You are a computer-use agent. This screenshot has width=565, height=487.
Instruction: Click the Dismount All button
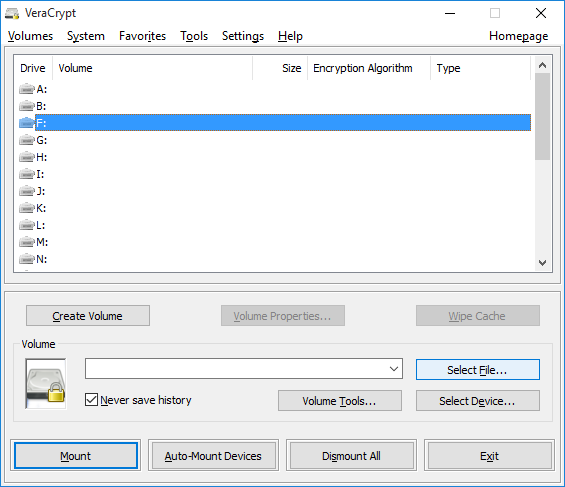click(x=351, y=456)
